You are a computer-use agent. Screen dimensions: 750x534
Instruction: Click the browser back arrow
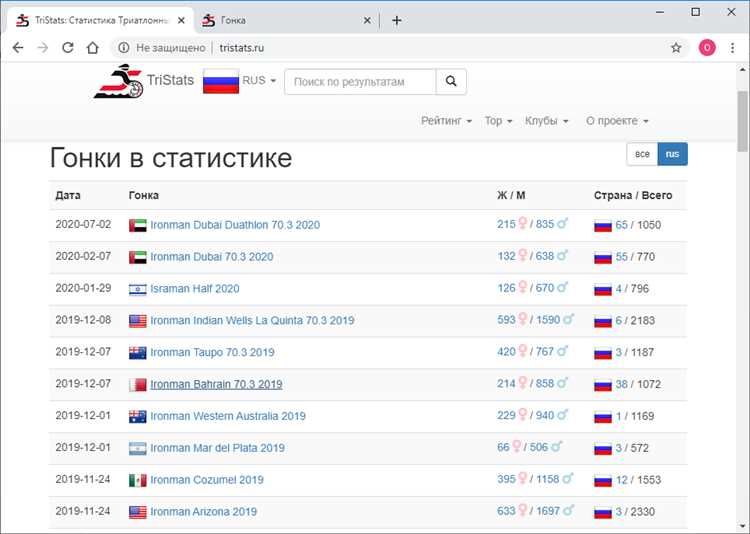tap(18, 48)
